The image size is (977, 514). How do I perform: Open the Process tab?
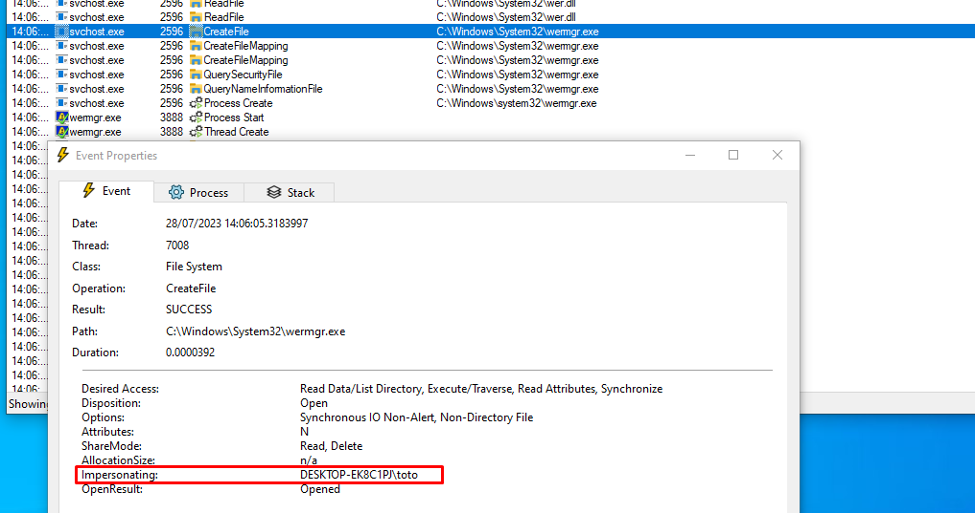(199, 193)
